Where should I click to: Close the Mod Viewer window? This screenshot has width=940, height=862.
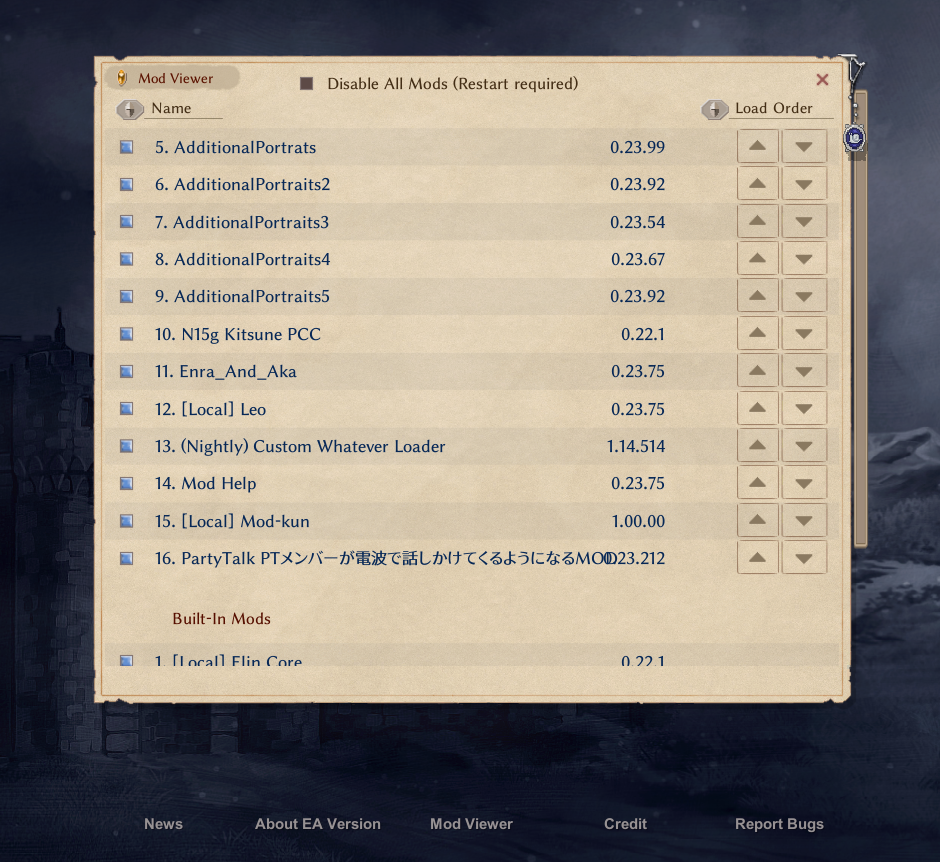pyautogui.click(x=822, y=80)
